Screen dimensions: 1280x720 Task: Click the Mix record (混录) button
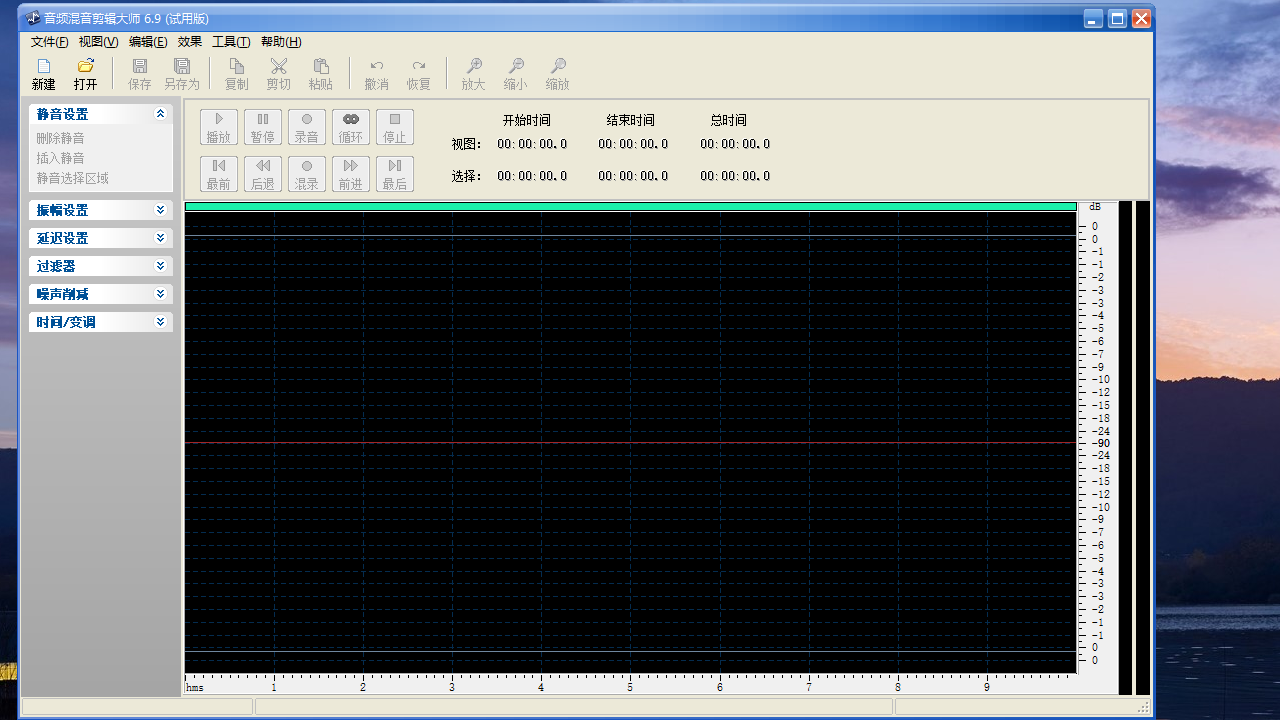point(307,174)
